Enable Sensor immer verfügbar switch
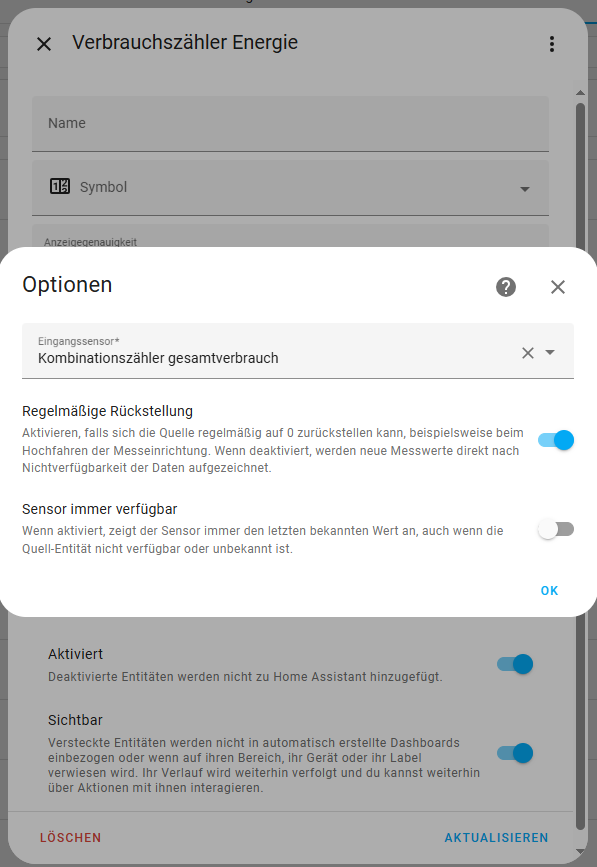Screen dimensions: 597x867 (556, 530)
